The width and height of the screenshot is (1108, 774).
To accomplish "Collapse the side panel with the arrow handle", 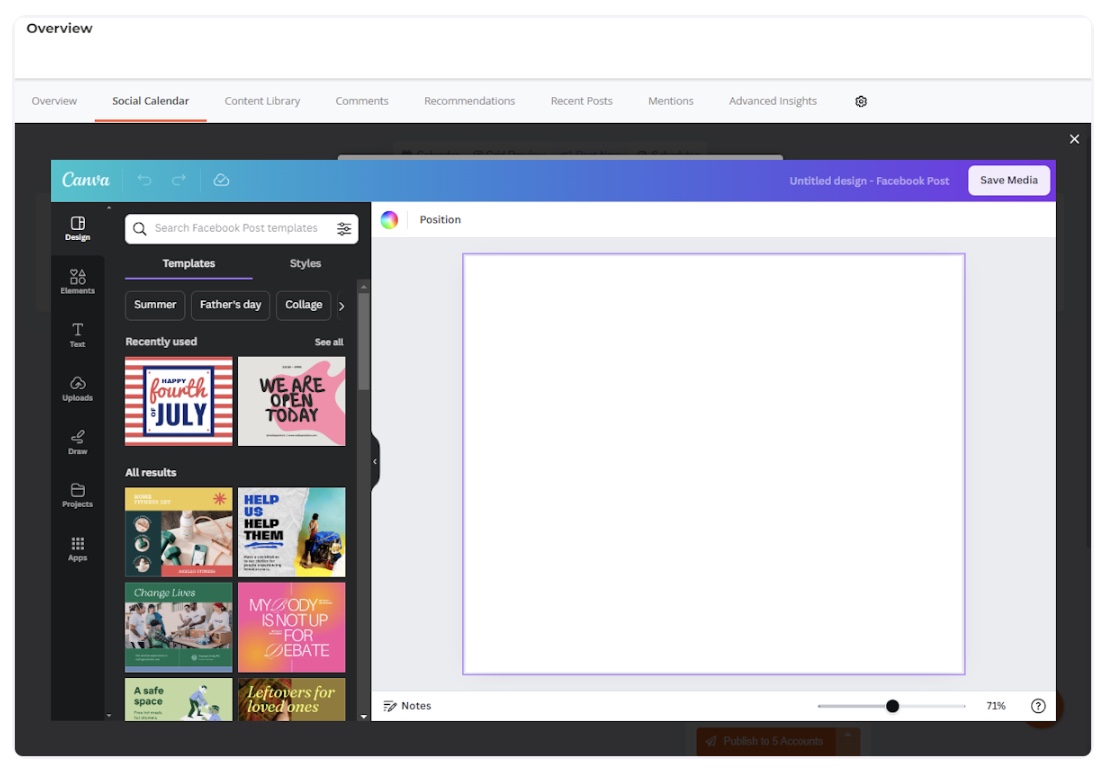I will [x=375, y=461].
